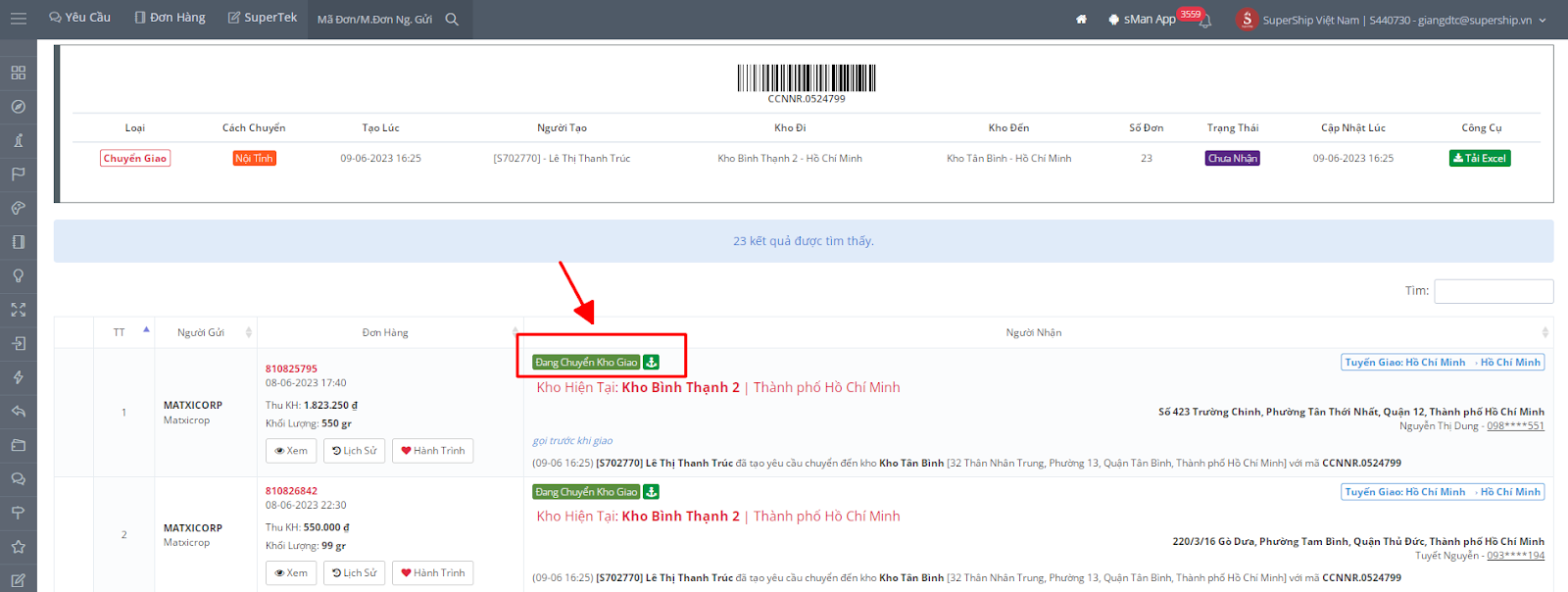Click the red SuperShip avatar logo
The width and height of the screenshot is (1568, 592).
[1247, 20]
